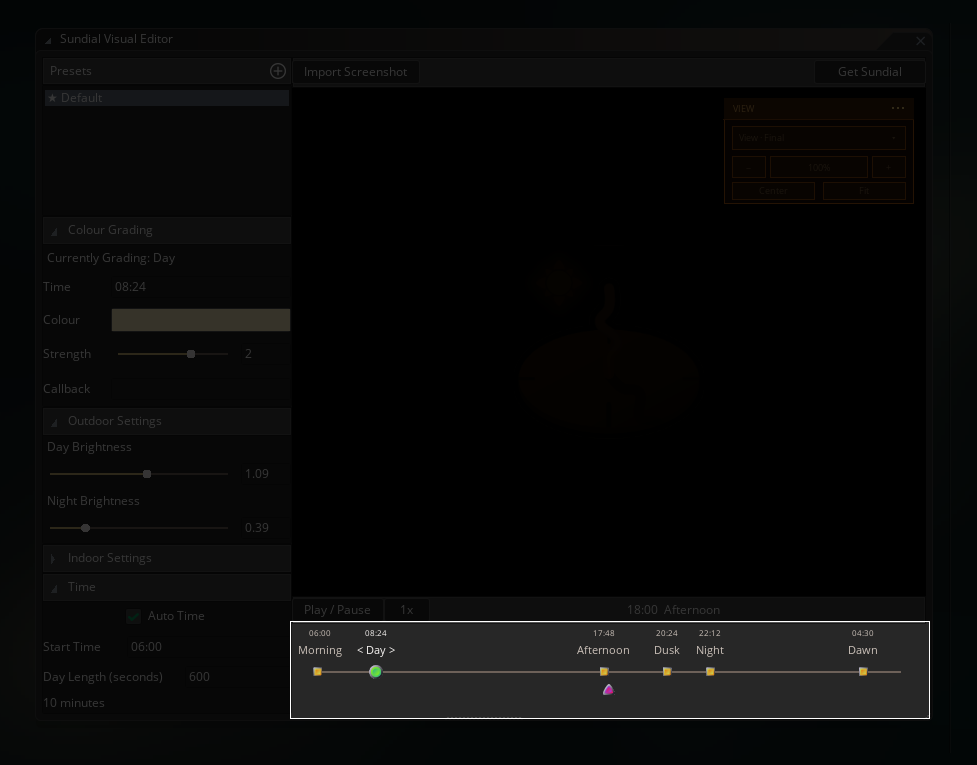Click the Center view button
The width and height of the screenshot is (977, 765).
(773, 191)
